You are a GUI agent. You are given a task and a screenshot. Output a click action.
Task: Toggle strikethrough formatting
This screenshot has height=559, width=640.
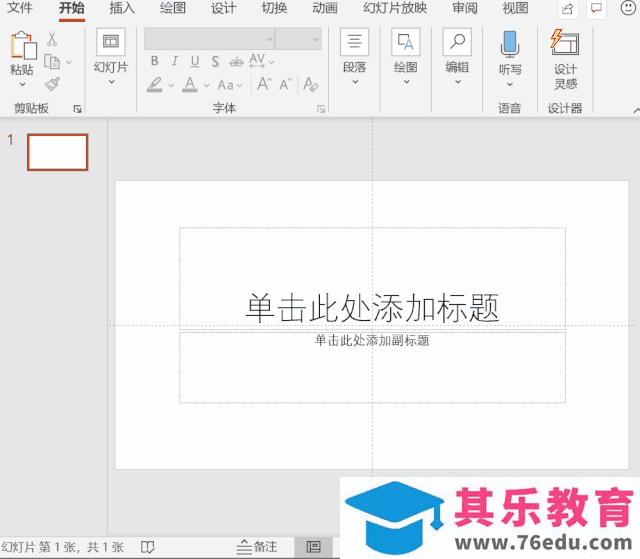click(x=236, y=62)
